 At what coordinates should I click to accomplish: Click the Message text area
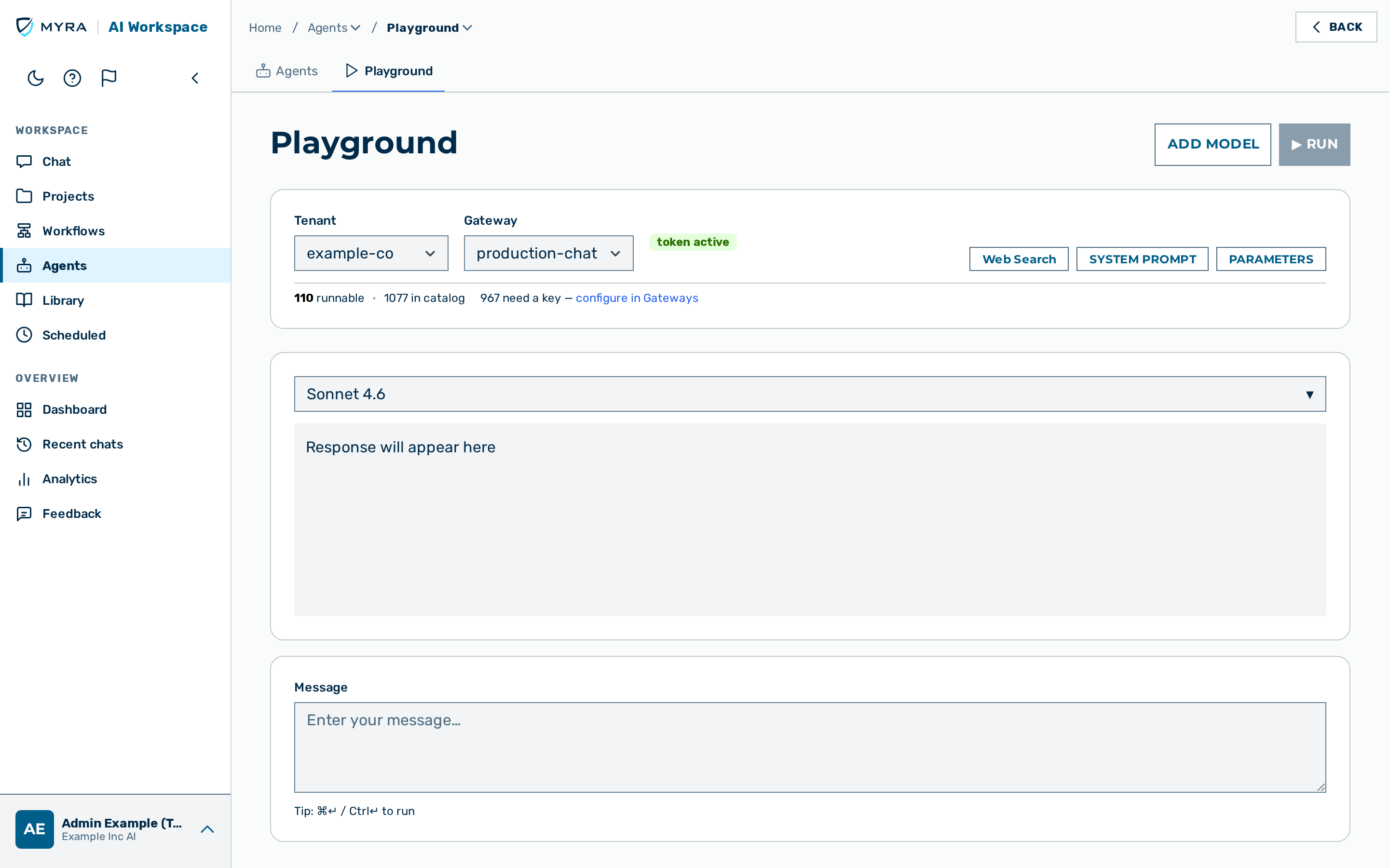810,747
